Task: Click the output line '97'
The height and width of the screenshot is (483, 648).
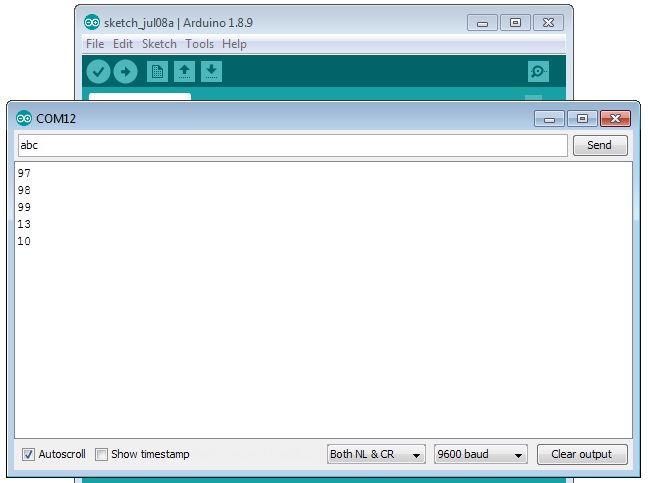Action: pos(24,173)
